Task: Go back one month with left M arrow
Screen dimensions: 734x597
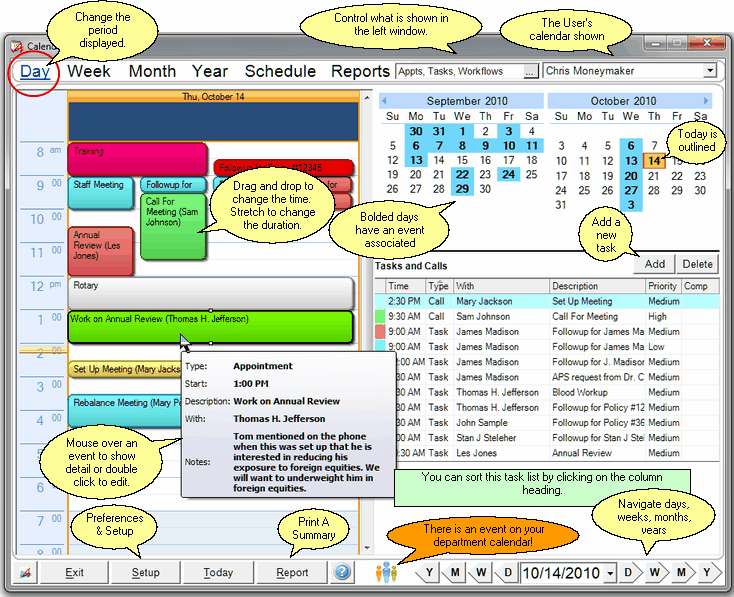Action: tap(454, 572)
